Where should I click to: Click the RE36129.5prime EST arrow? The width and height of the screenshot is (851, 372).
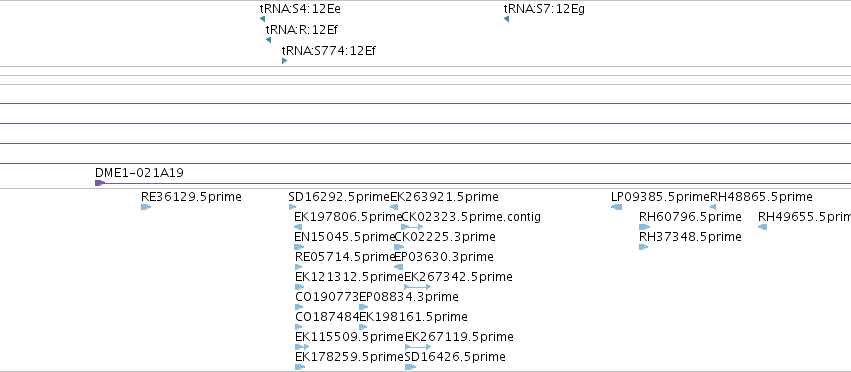145,207
